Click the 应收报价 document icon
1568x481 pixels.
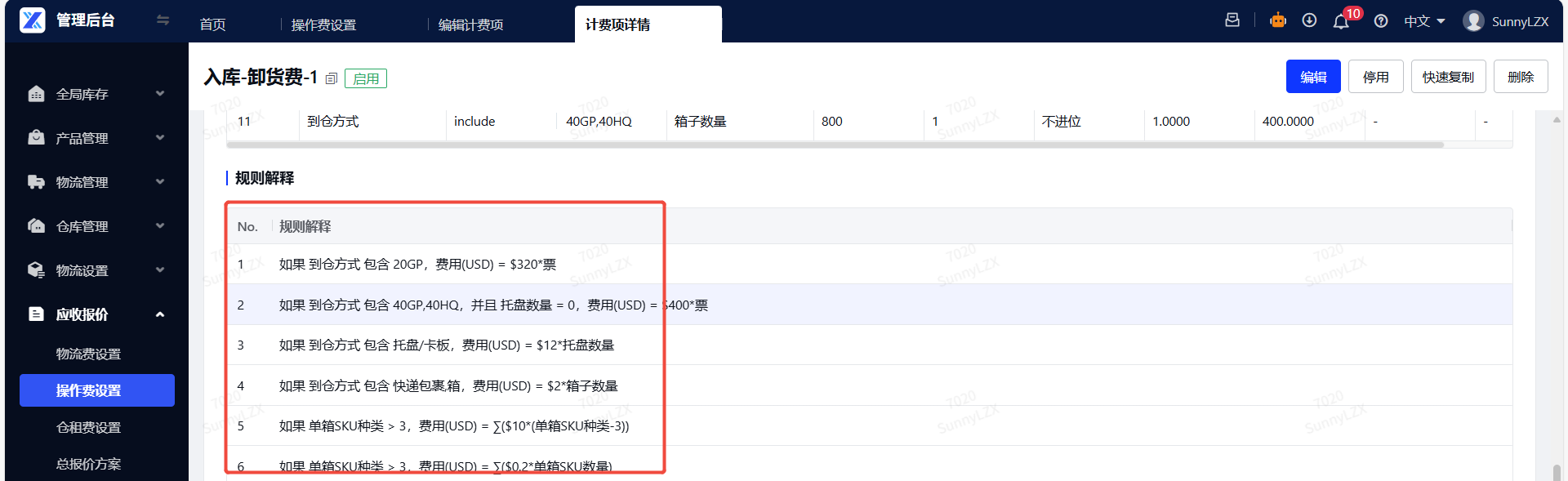coord(36,314)
